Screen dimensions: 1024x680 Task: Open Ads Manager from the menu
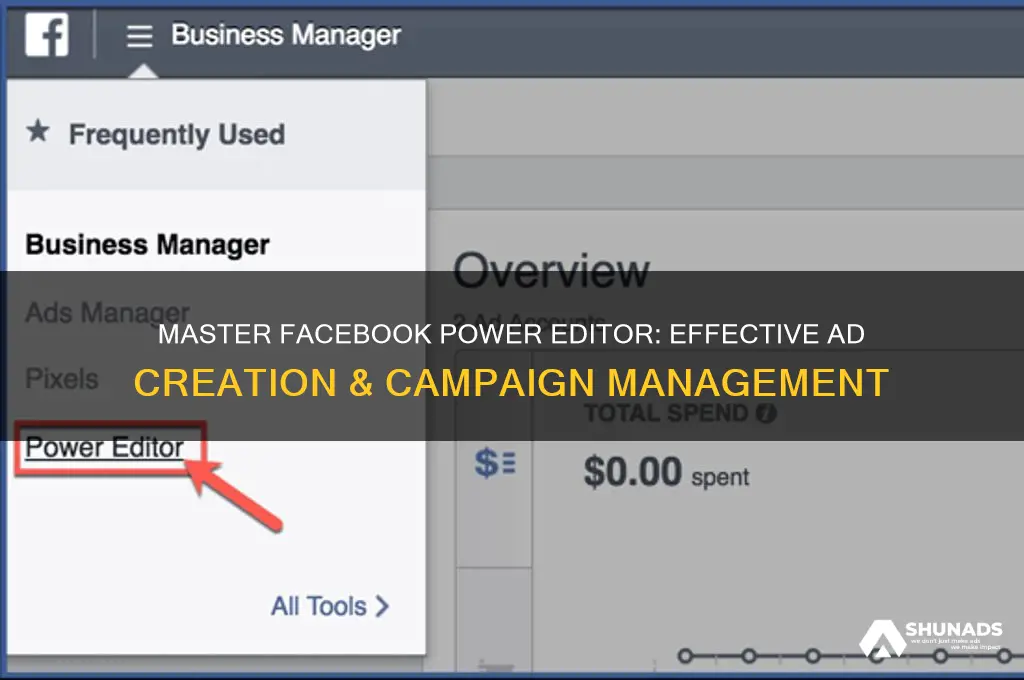pyautogui.click(x=107, y=312)
